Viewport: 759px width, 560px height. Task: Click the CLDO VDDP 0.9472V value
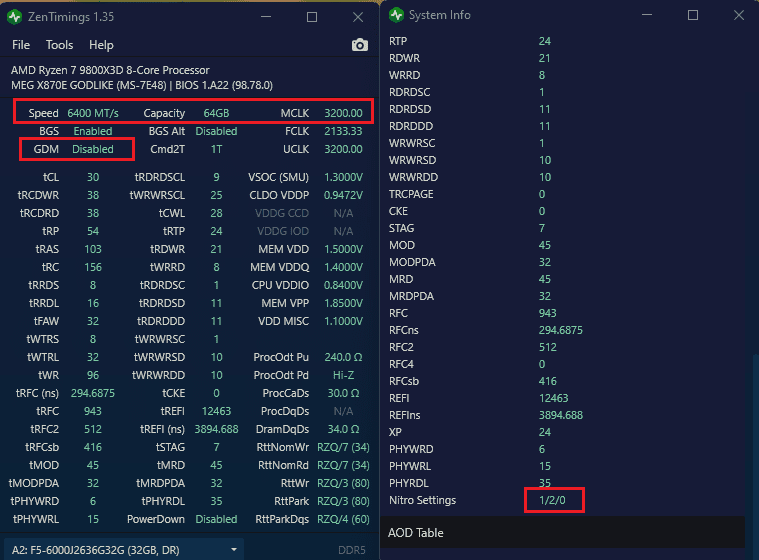[x=343, y=195]
